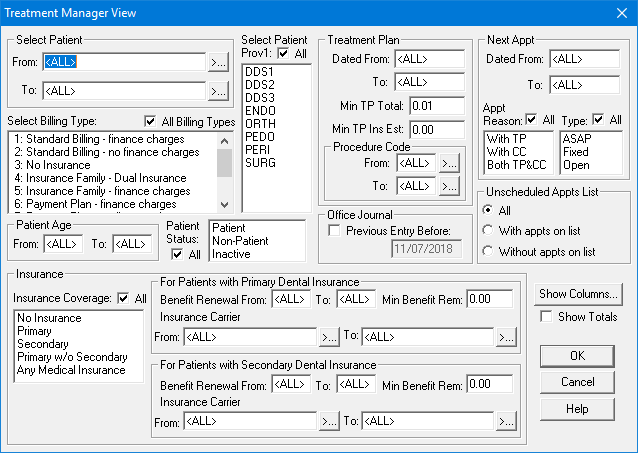Screen dimensions: 638x453
Task: Select 'Primary w/o Secondary' insurance coverage
Action: click(72, 356)
